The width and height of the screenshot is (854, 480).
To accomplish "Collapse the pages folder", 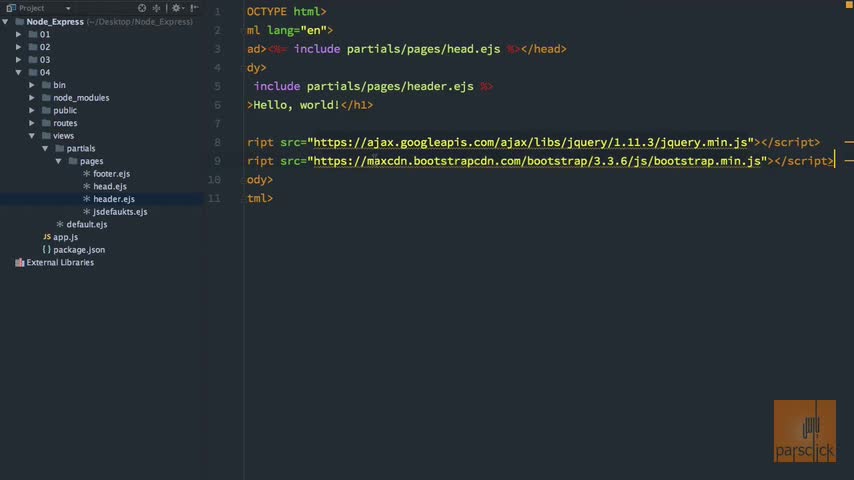I will coord(58,161).
